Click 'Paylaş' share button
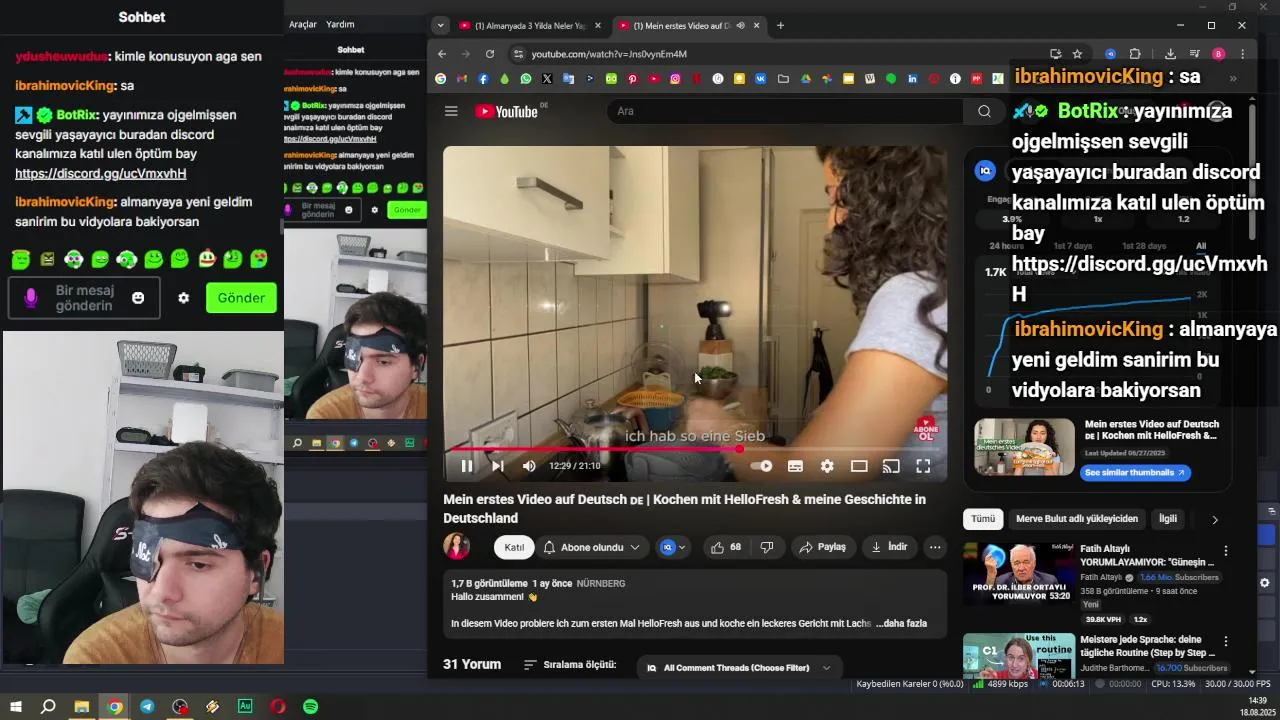This screenshot has width=1280, height=720. click(823, 547)
